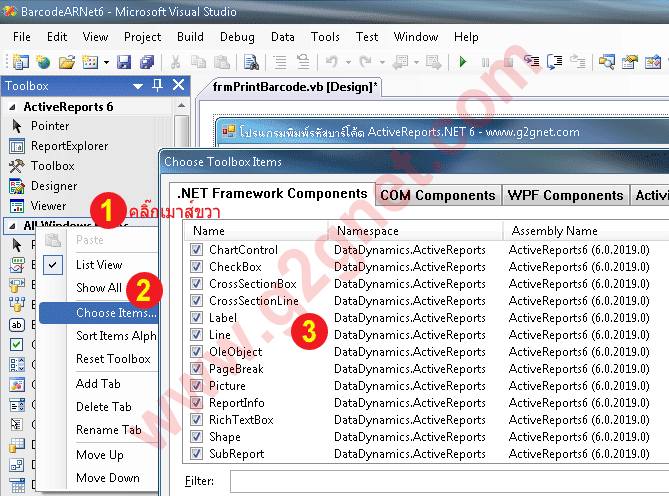Click the New Web Site globe icon
The height and width of the screenshot is (496, 669).
pyautogui.click(x=43, y=62)
